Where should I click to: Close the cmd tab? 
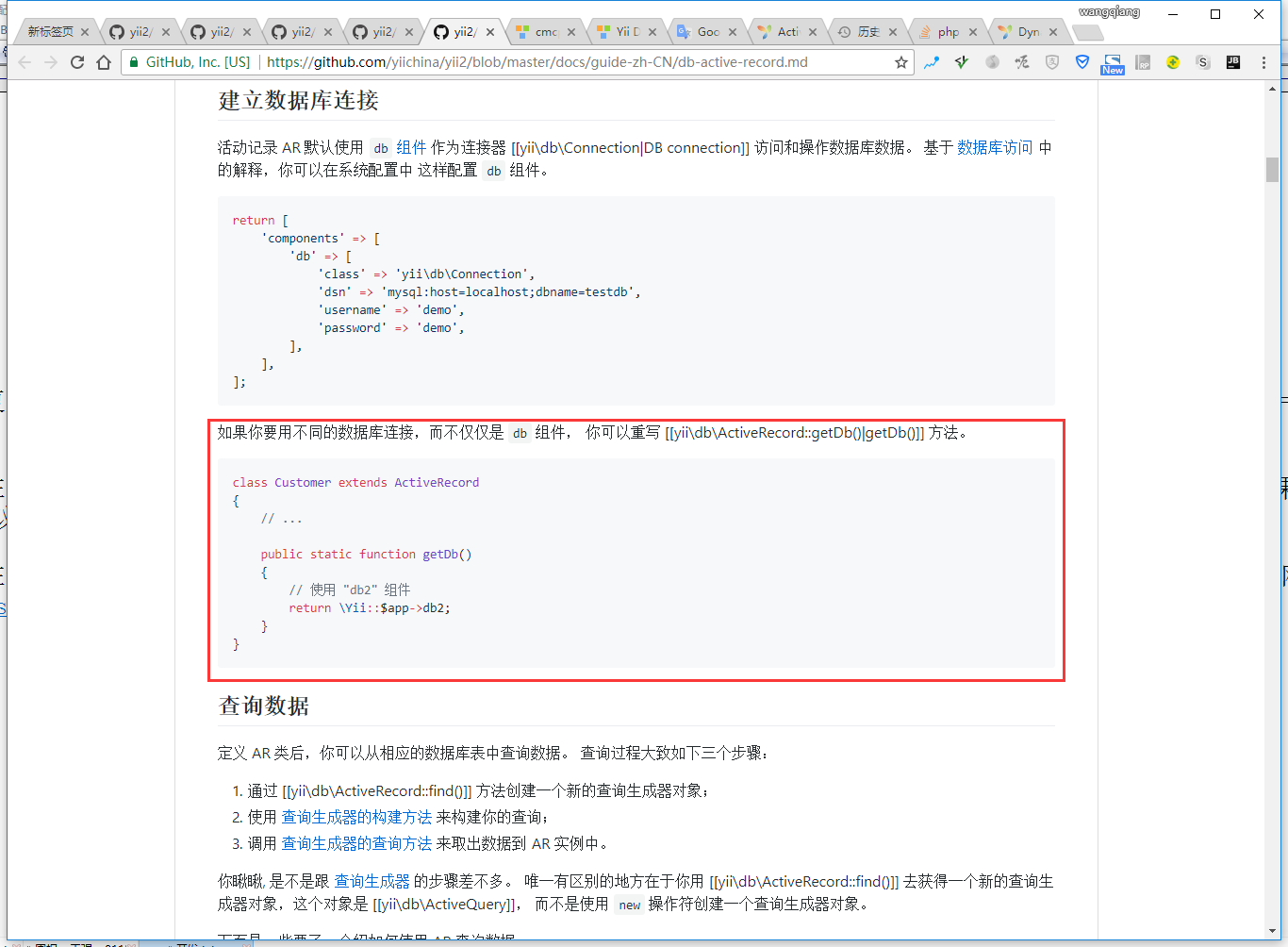pyautogui.click(x=571, y=32)
